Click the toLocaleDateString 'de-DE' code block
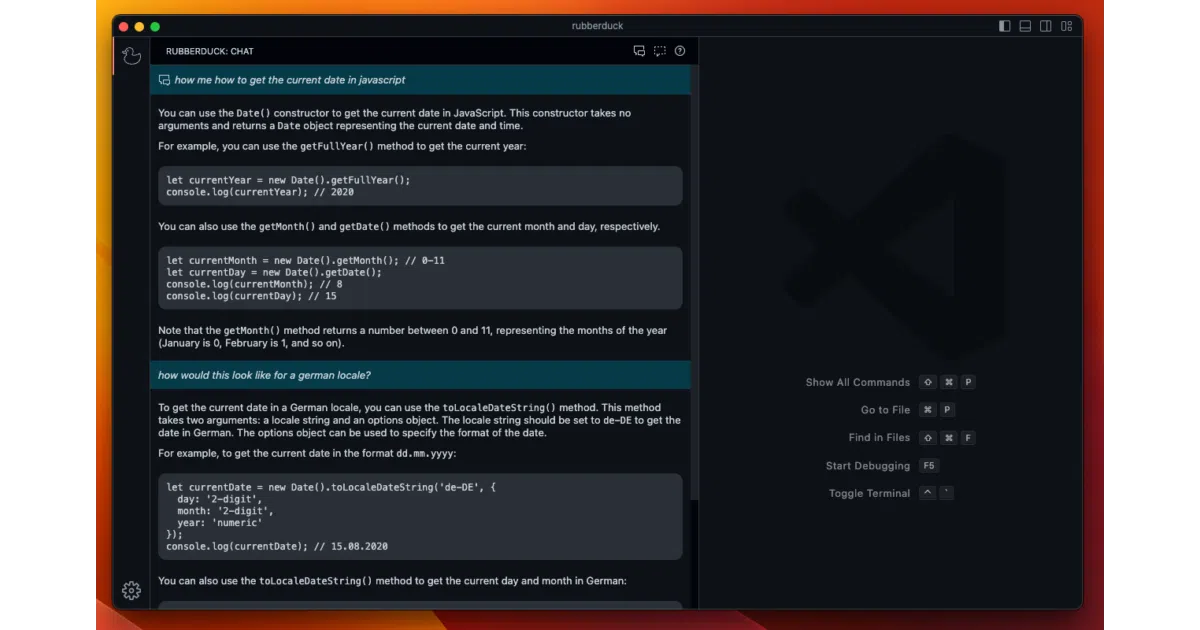The width and height of the screenshot is (1200, 630). pyautogui.click(x=420, y=516)
